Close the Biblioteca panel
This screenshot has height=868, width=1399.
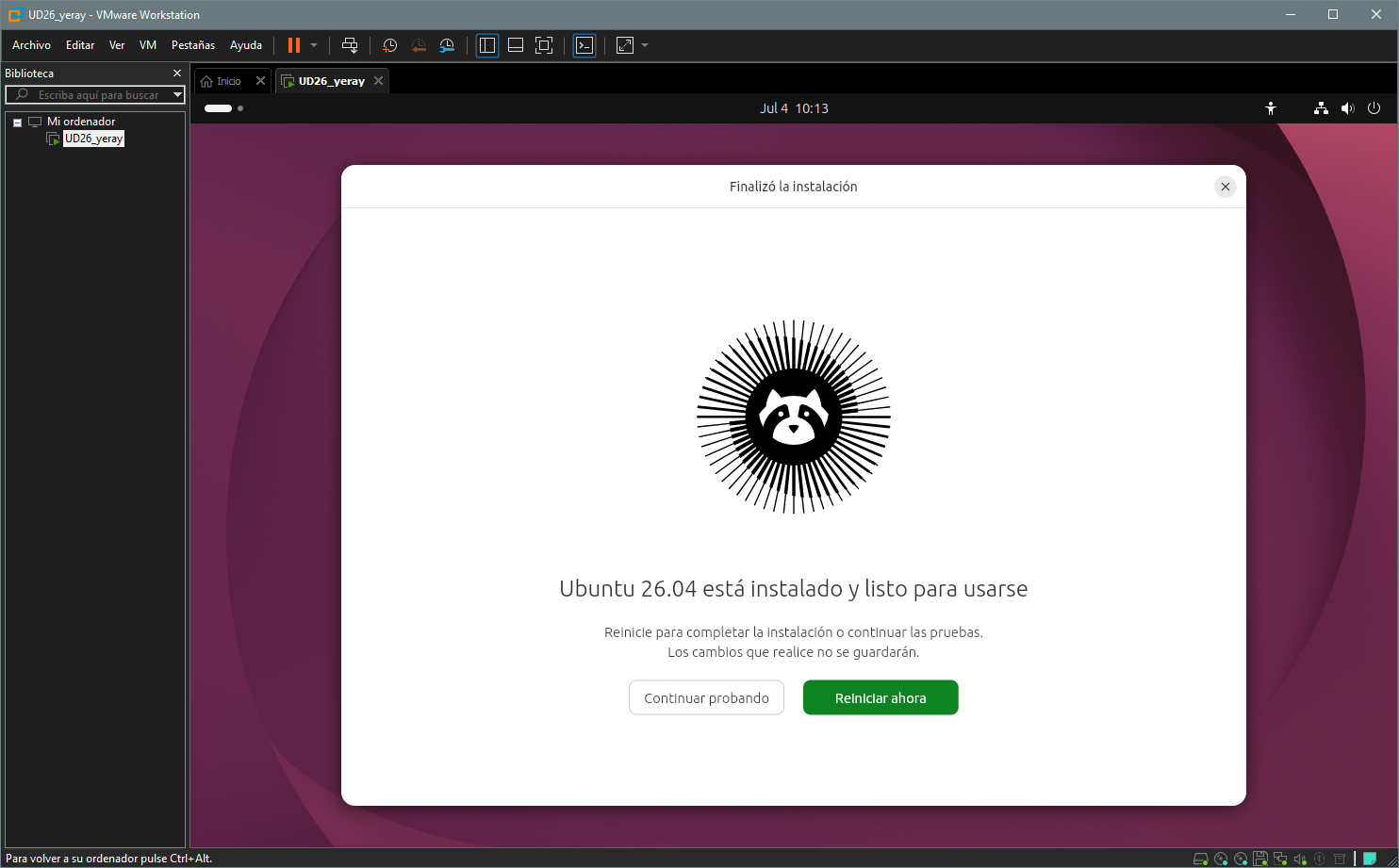(x=177, y=74)
